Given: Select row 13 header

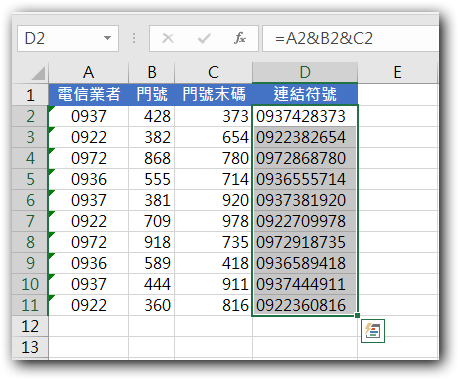Looking at the screenshot, I should click(x=30, y=347).
